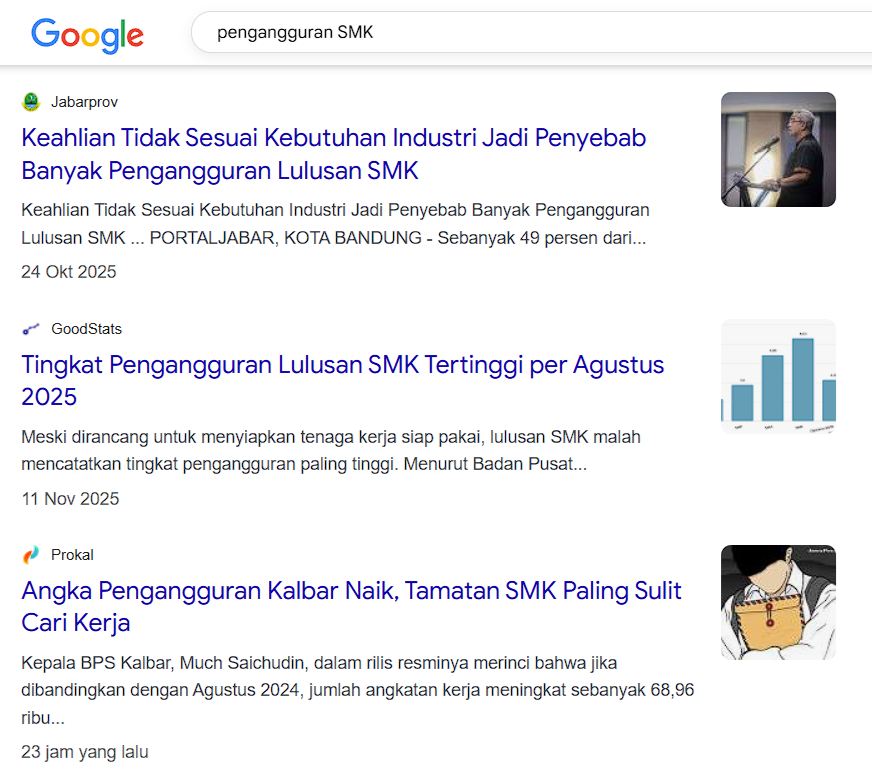
Task: Click the snippet starting 'Kepala BPS Kalbar'
Action: tap(358, 690)
